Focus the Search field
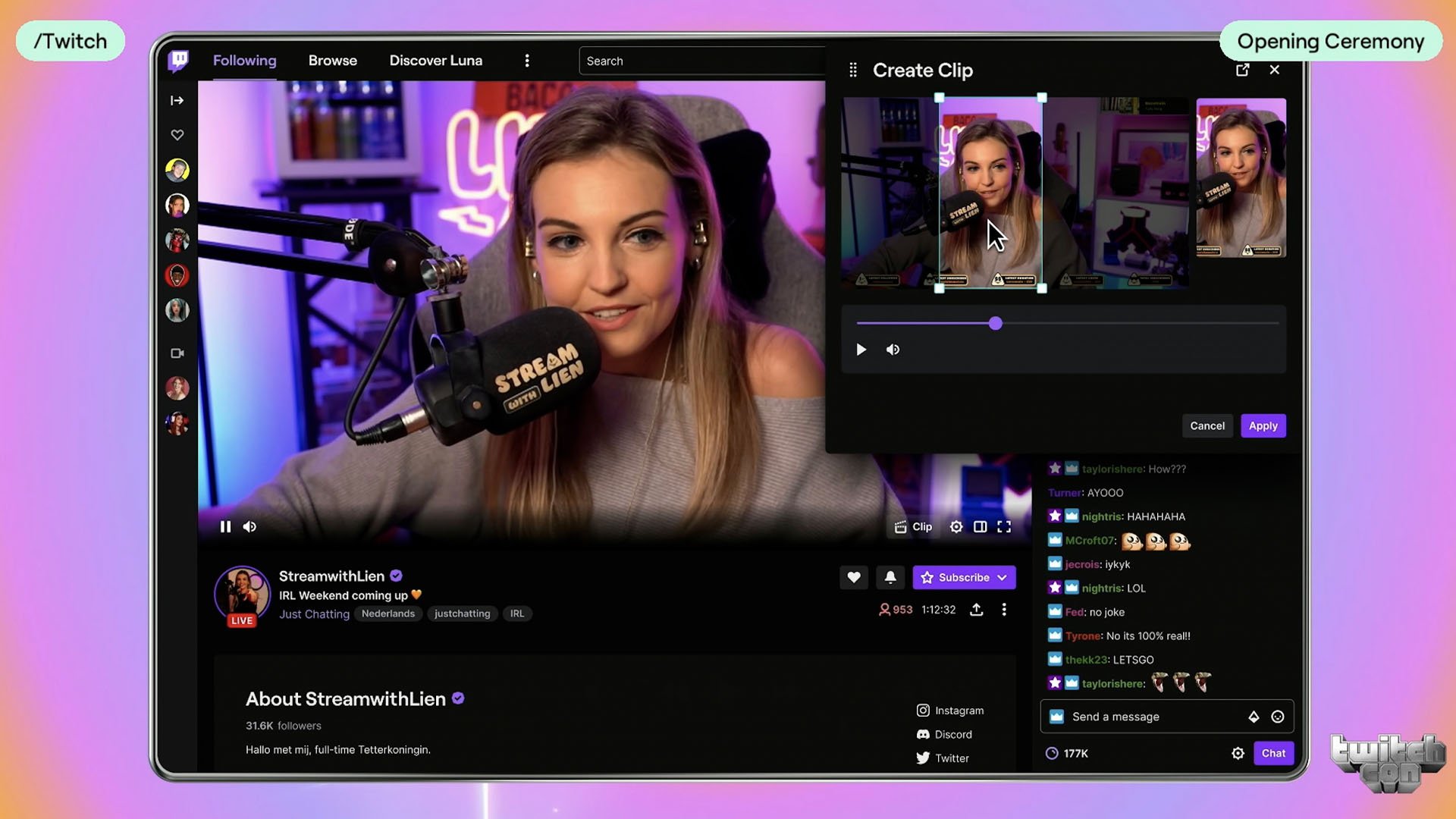 tap(702, 61)
